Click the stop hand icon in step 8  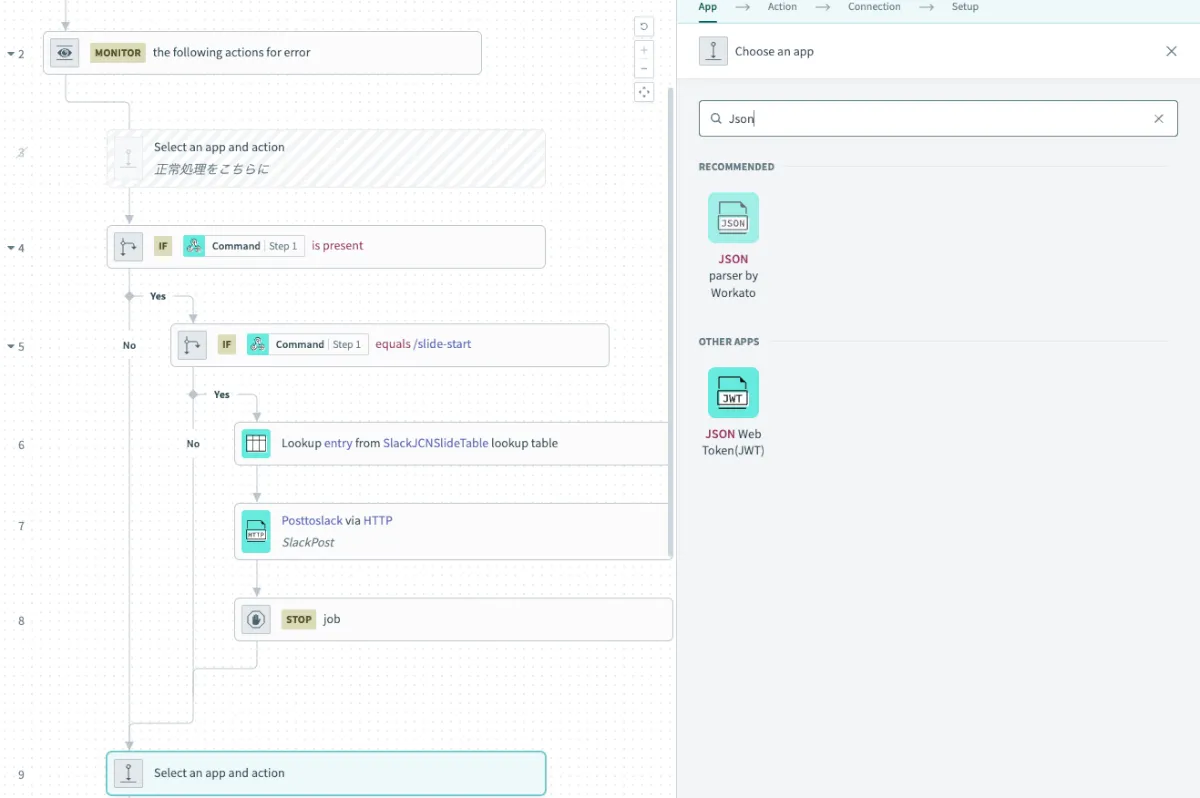click(256, 620)
